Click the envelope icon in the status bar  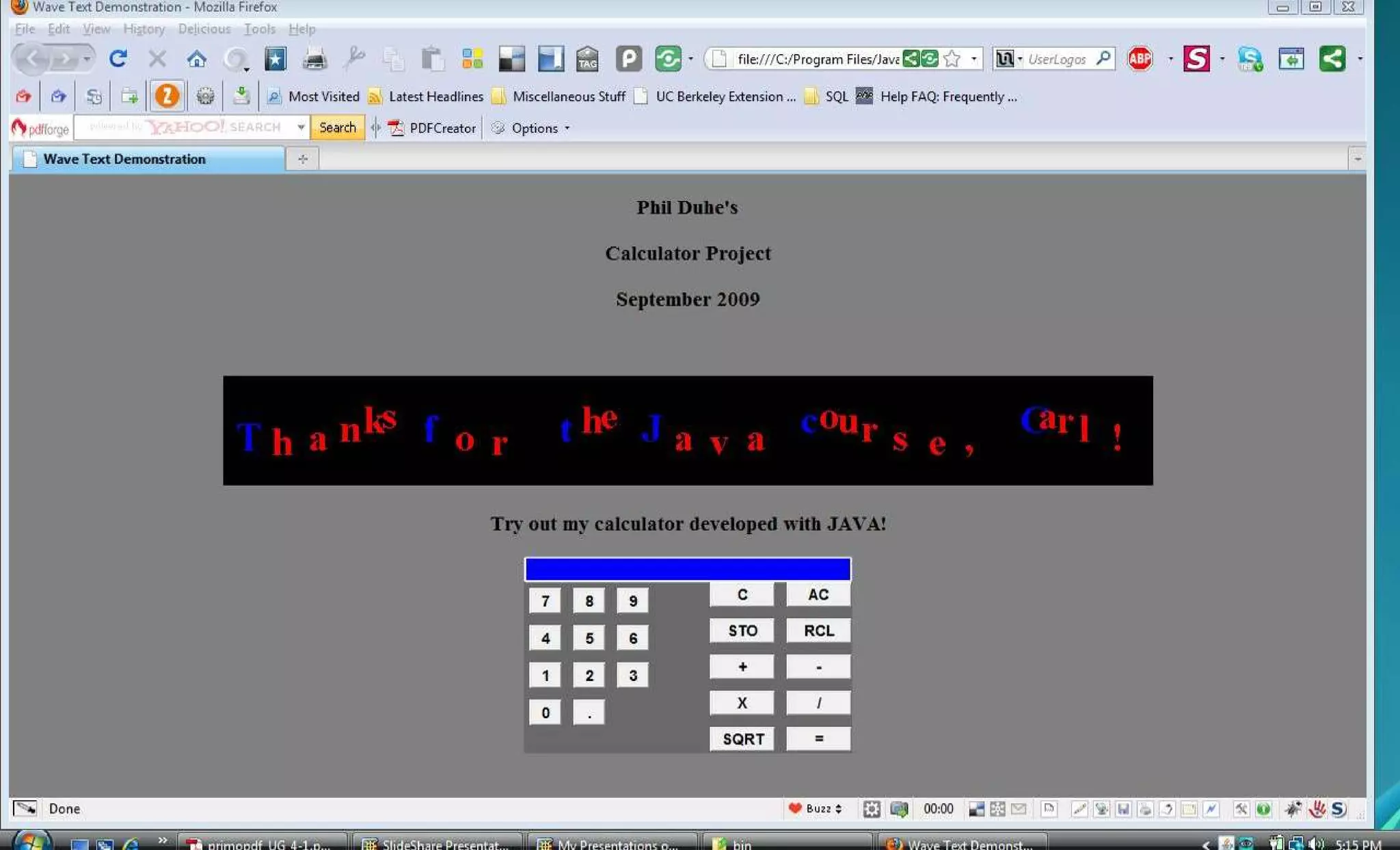point(1019,809)
